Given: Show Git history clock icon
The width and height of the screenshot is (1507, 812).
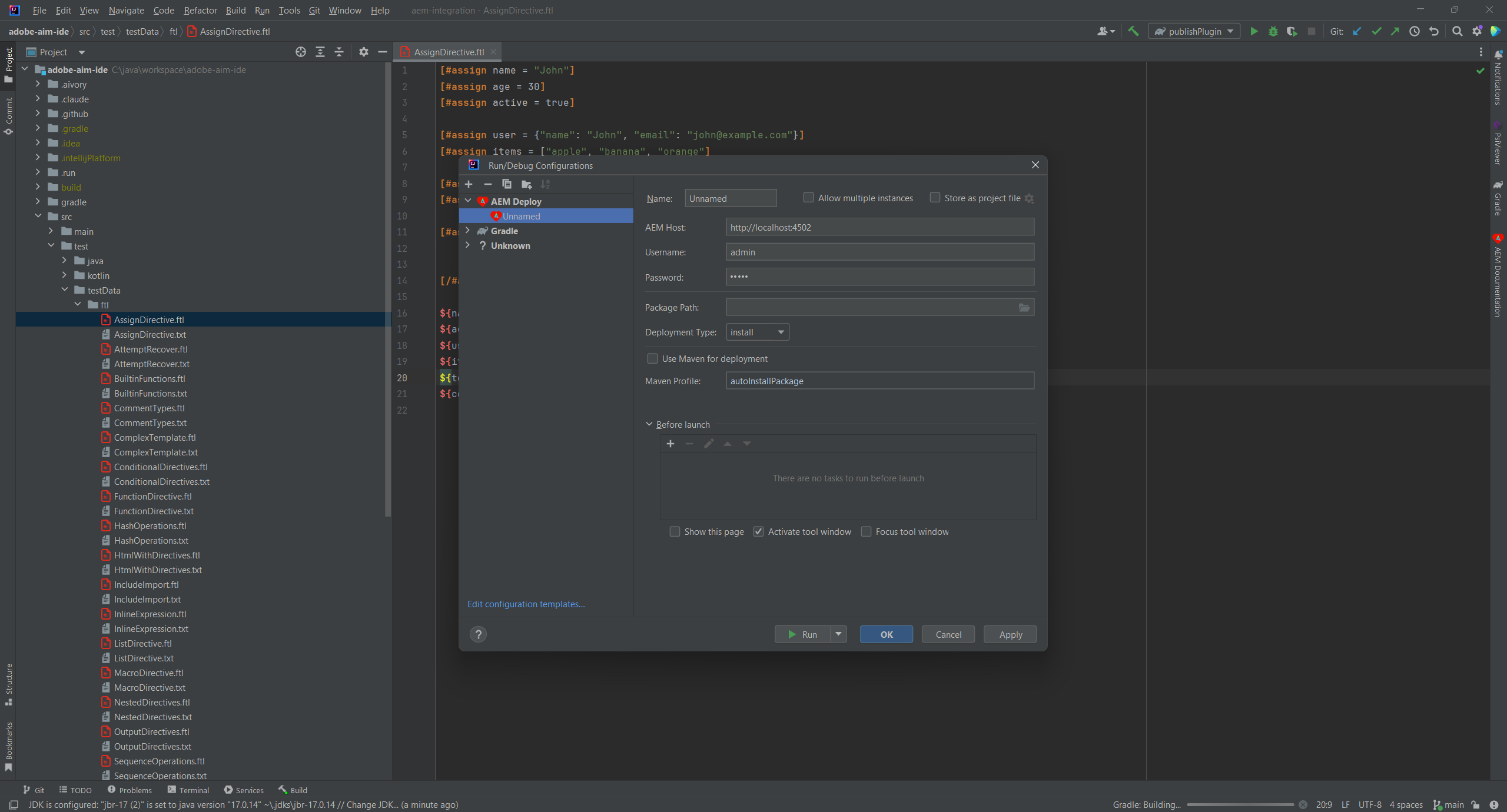Looking at the screenshot, I should click(1415, 31).
